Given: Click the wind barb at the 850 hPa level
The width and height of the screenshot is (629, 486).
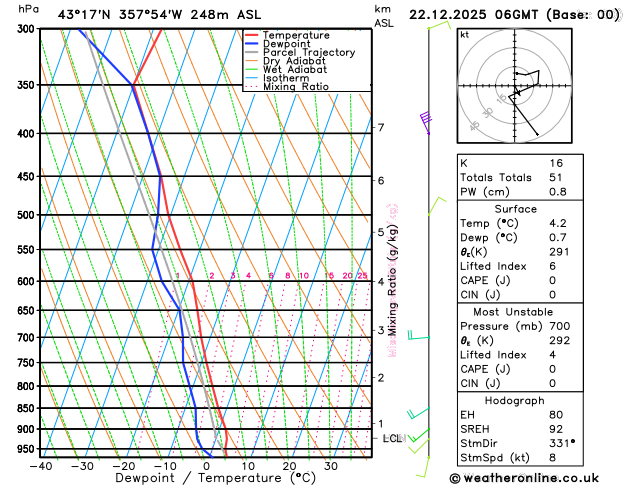Looking at the screenshot, I should point(418,413).
